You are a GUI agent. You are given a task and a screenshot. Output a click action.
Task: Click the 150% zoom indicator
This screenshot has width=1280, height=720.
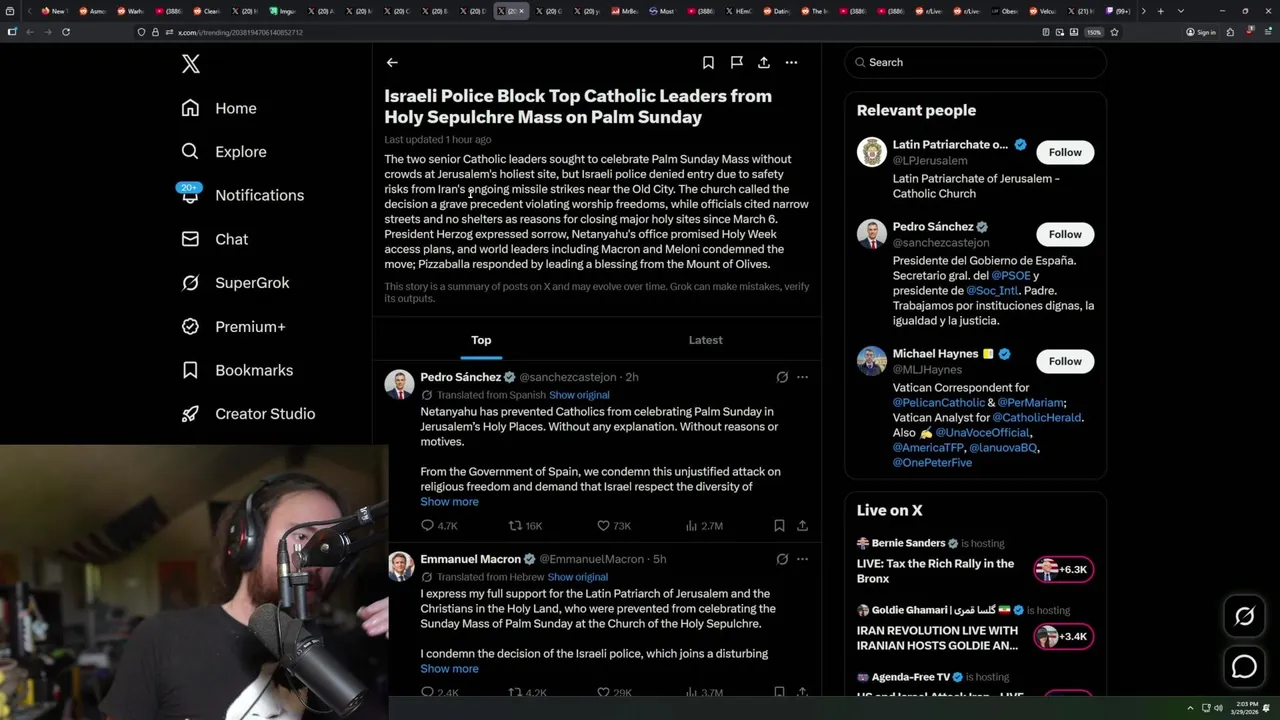coord(1094,32)
